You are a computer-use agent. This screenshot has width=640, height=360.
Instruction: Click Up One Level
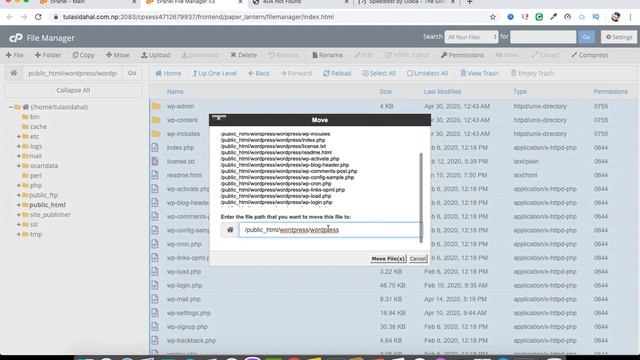pyautogui.click(x=215, y=73)
